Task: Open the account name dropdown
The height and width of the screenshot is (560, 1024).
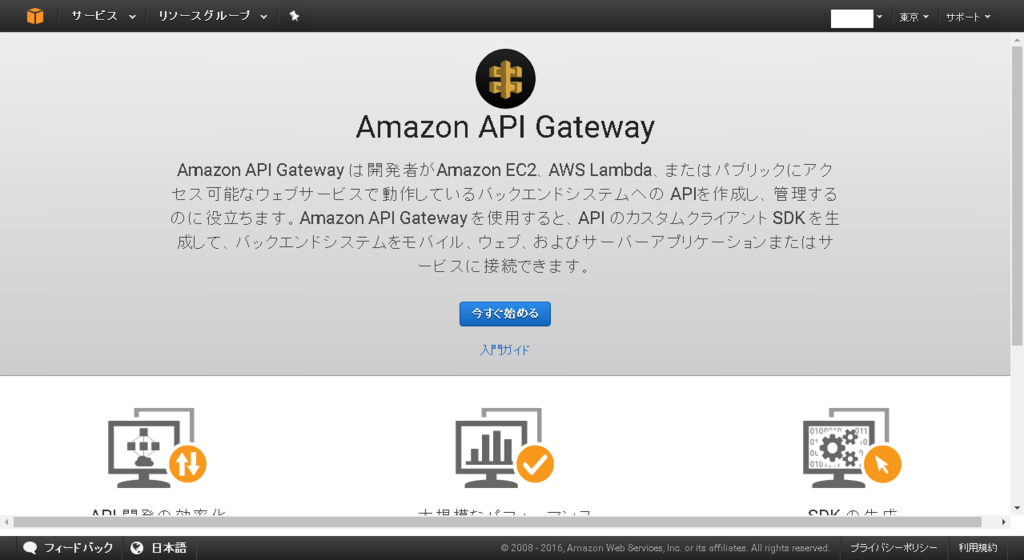Action: (x=856, y=18)
